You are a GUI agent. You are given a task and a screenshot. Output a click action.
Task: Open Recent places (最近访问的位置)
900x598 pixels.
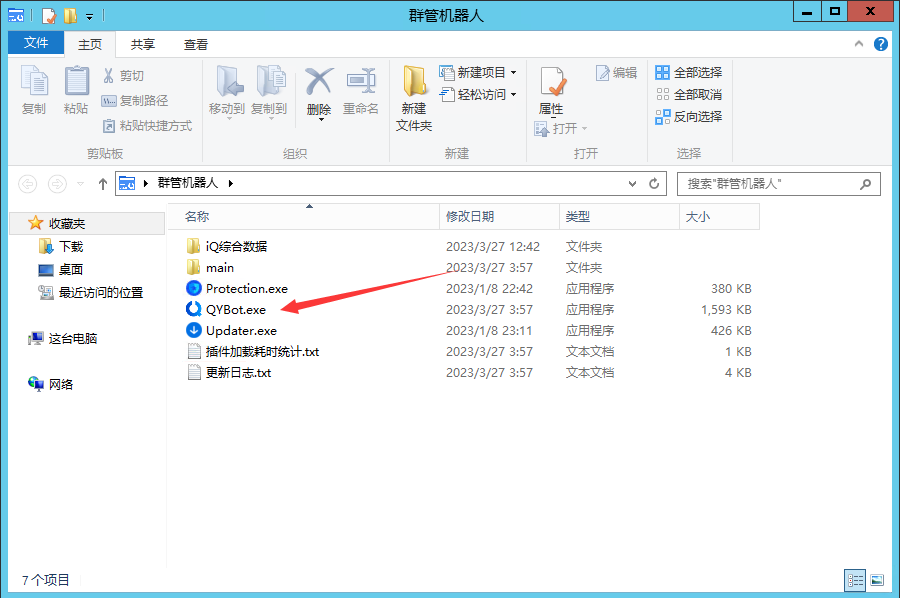pos(91,293)
